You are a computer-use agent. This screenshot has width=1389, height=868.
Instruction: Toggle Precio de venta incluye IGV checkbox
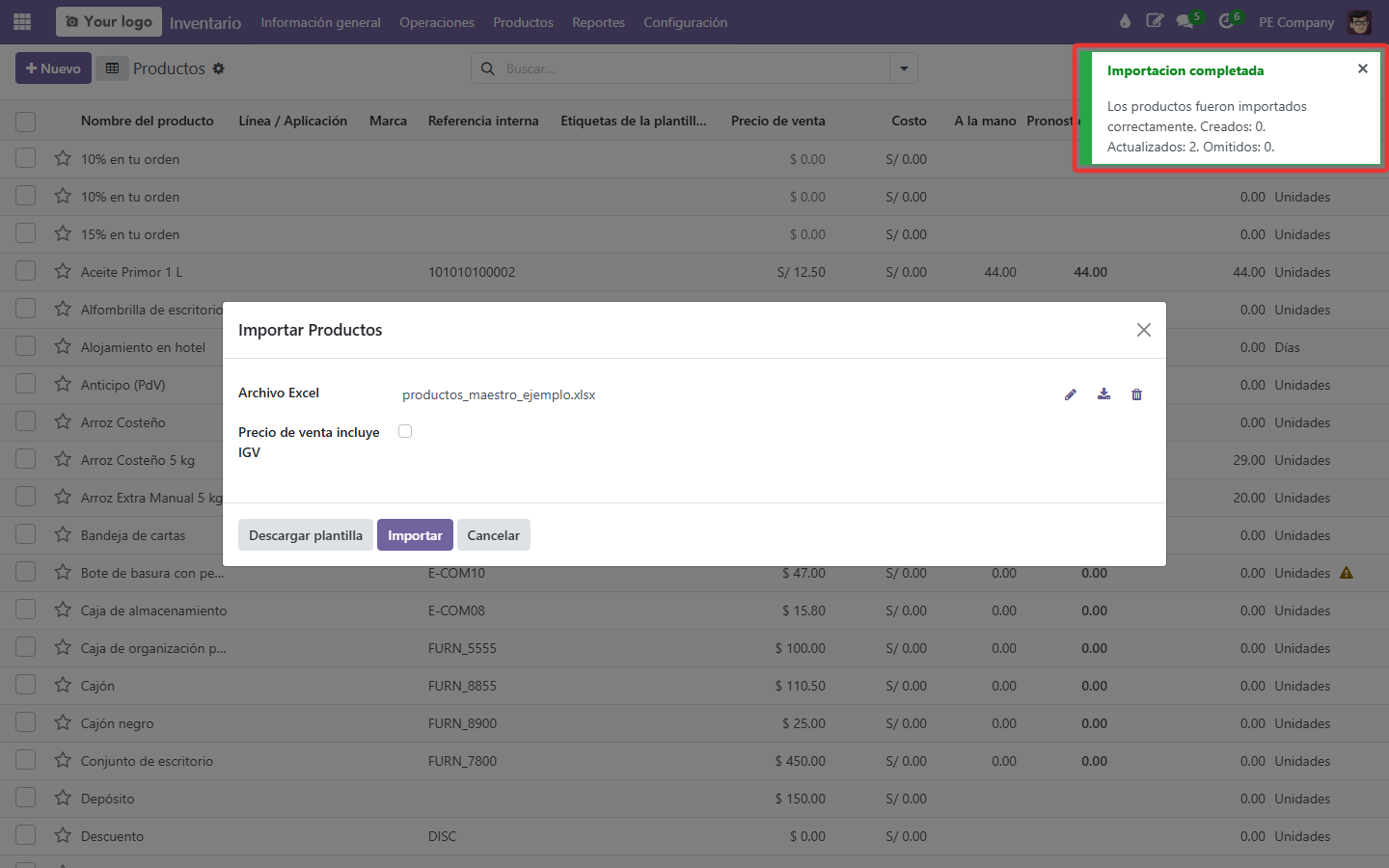(x=405, y=431)
